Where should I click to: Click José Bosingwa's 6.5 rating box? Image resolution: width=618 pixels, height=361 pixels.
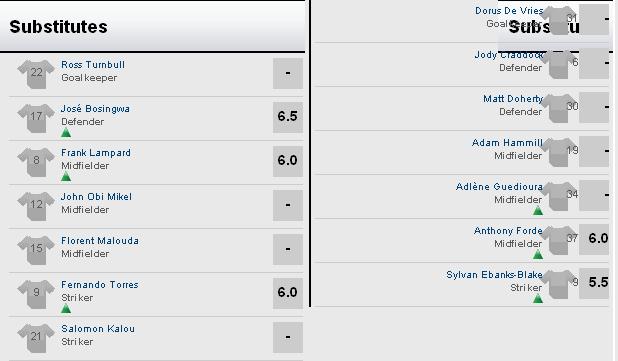288,117
